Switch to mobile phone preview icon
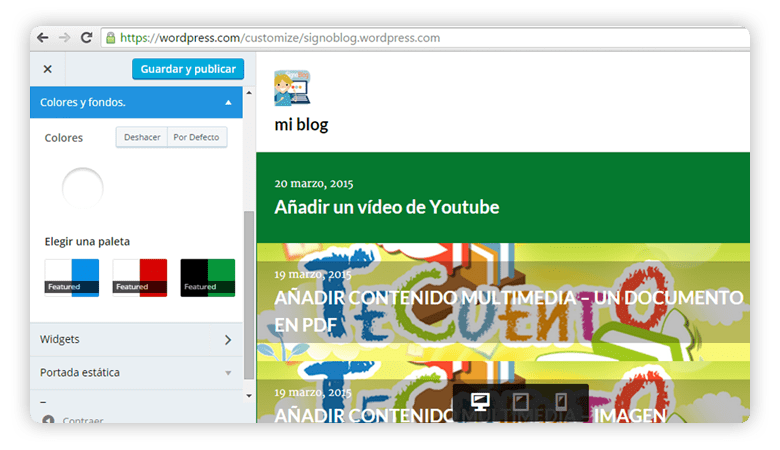780x450 pixels. click(561, 402)
